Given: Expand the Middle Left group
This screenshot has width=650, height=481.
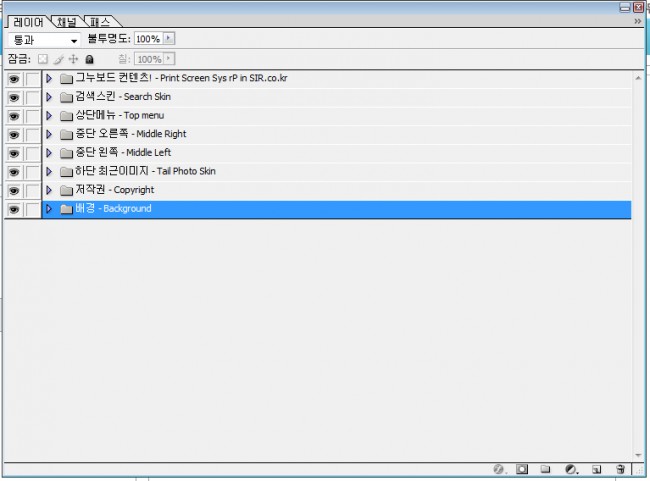Looking at the screenshot, I should coord(49,153).
